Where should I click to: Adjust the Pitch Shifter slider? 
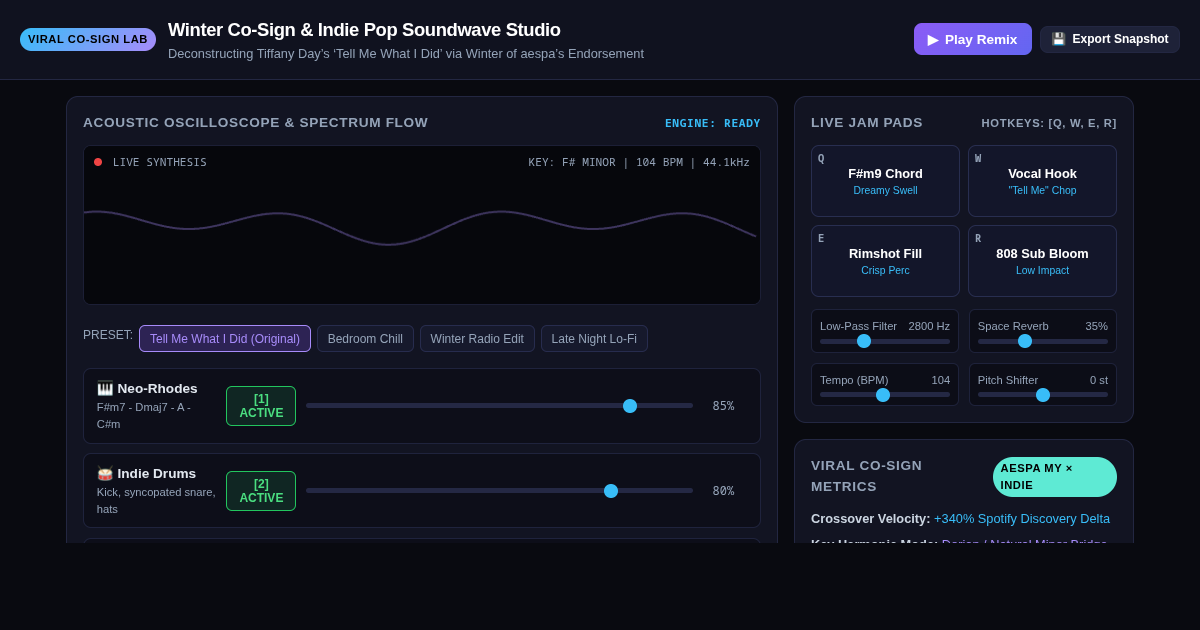point(1043,395)
